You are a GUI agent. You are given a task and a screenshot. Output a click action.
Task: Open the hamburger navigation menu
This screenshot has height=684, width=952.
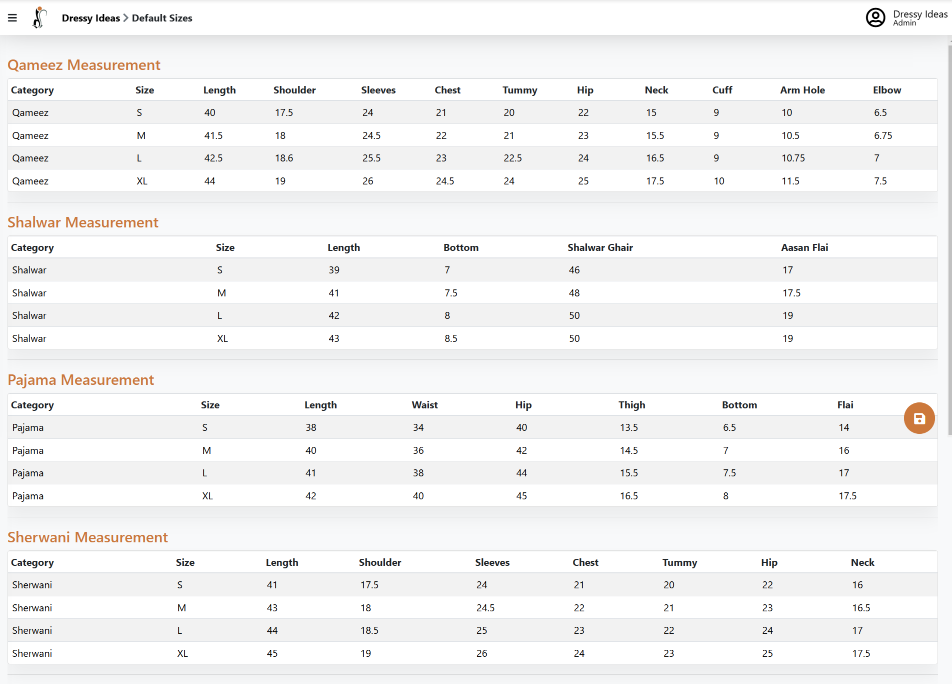[12, 18]
